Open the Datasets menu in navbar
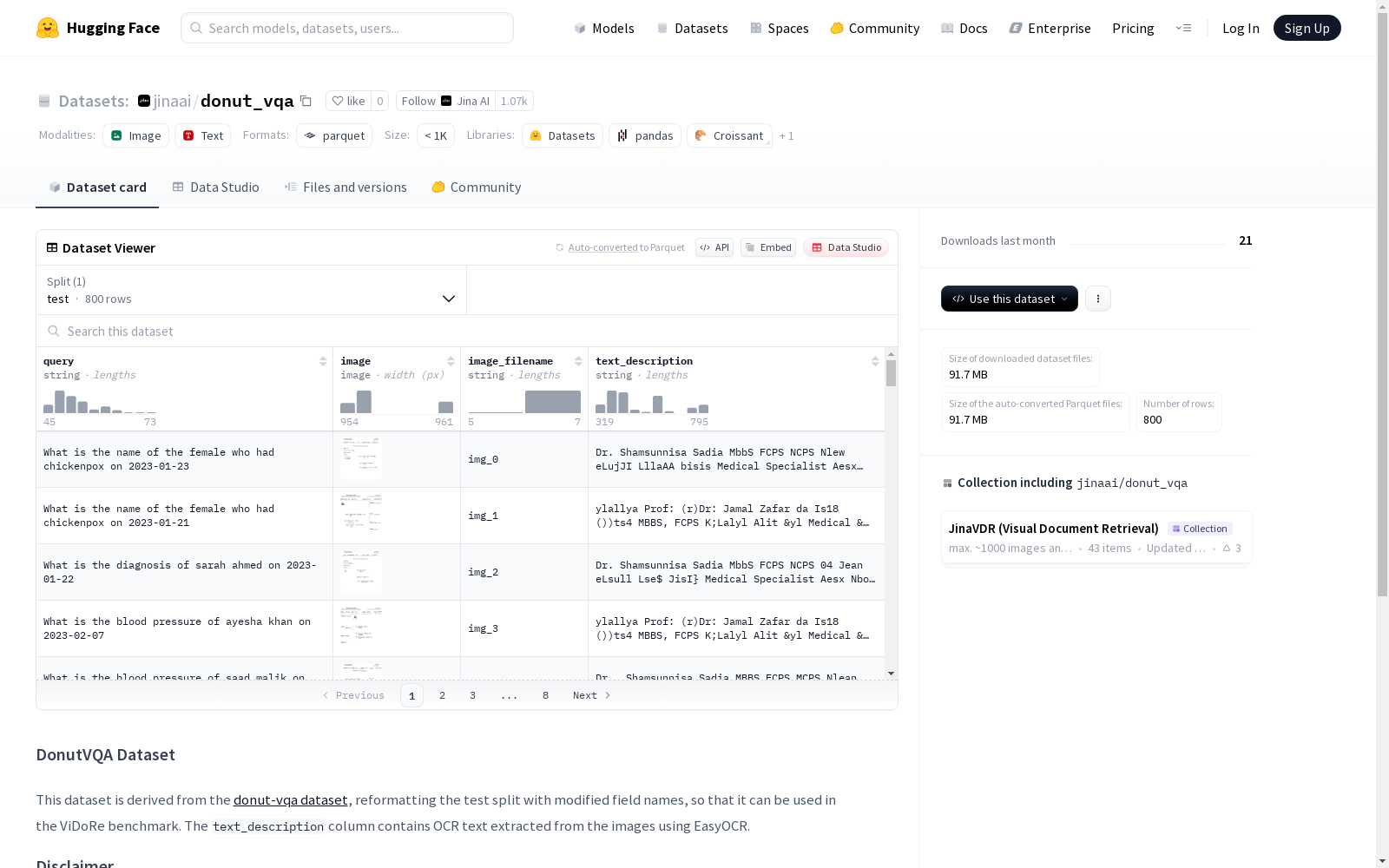The width and height of the screenshot is (1389, 868). [x=692, y=28]
